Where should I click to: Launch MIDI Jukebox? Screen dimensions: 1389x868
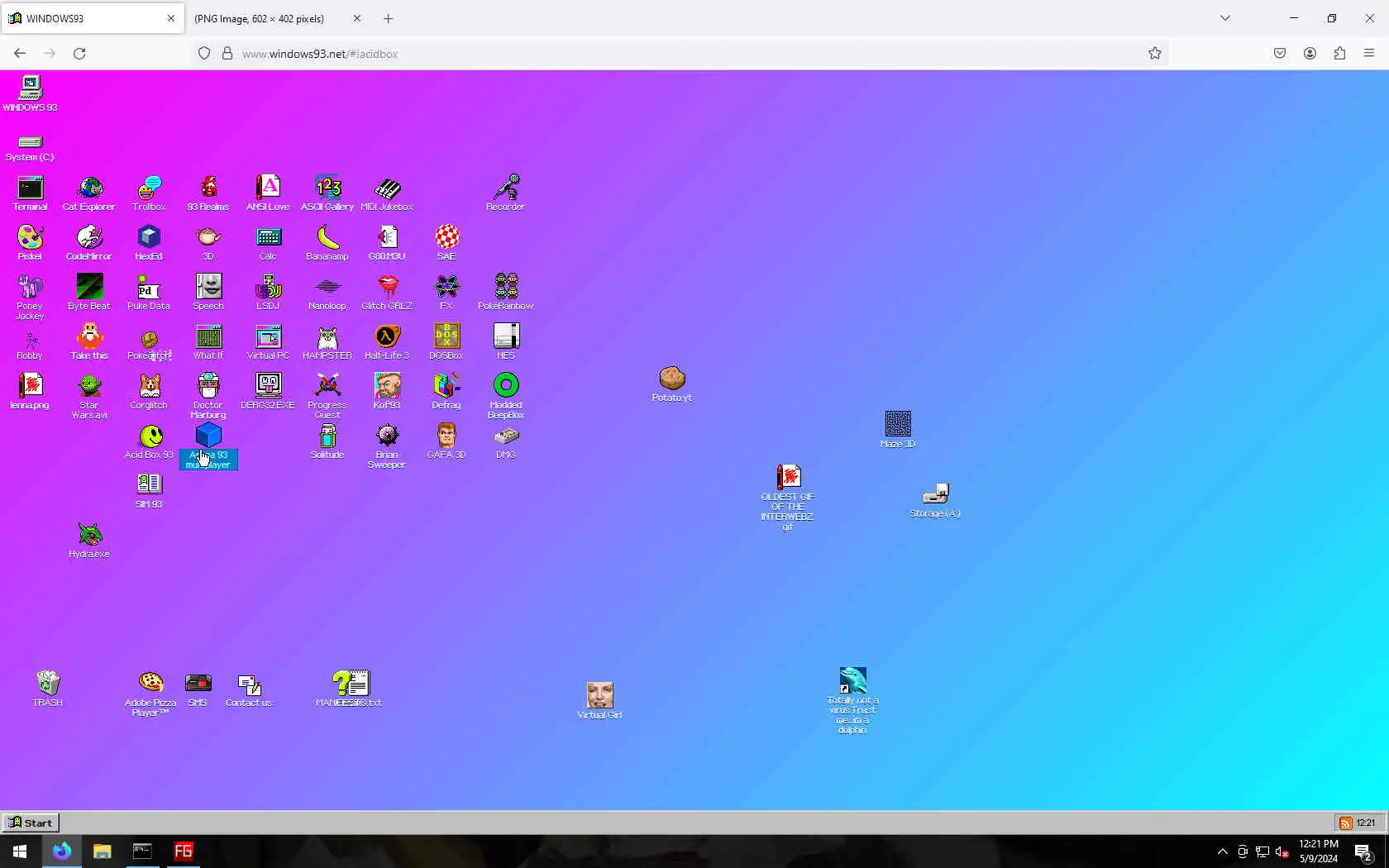(387, 193)
